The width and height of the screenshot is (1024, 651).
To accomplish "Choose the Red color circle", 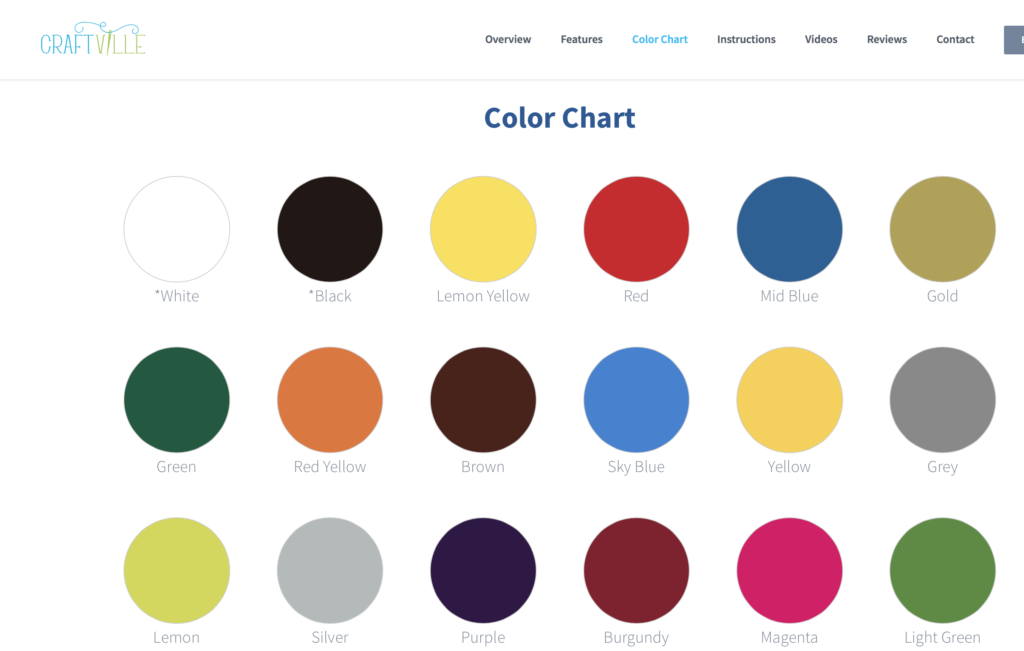I will [636, 229].
